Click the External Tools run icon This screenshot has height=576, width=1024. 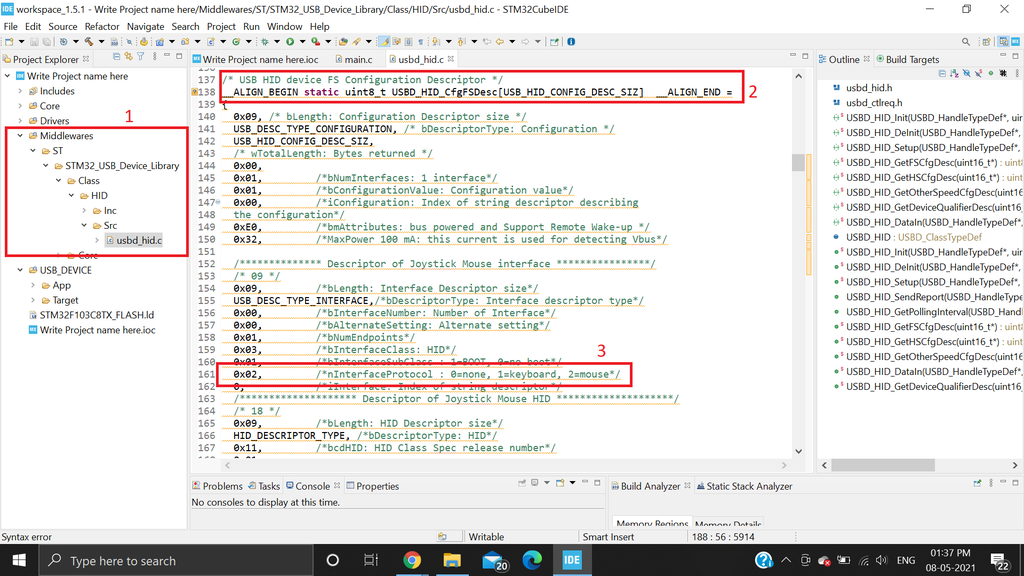point(315,41)
